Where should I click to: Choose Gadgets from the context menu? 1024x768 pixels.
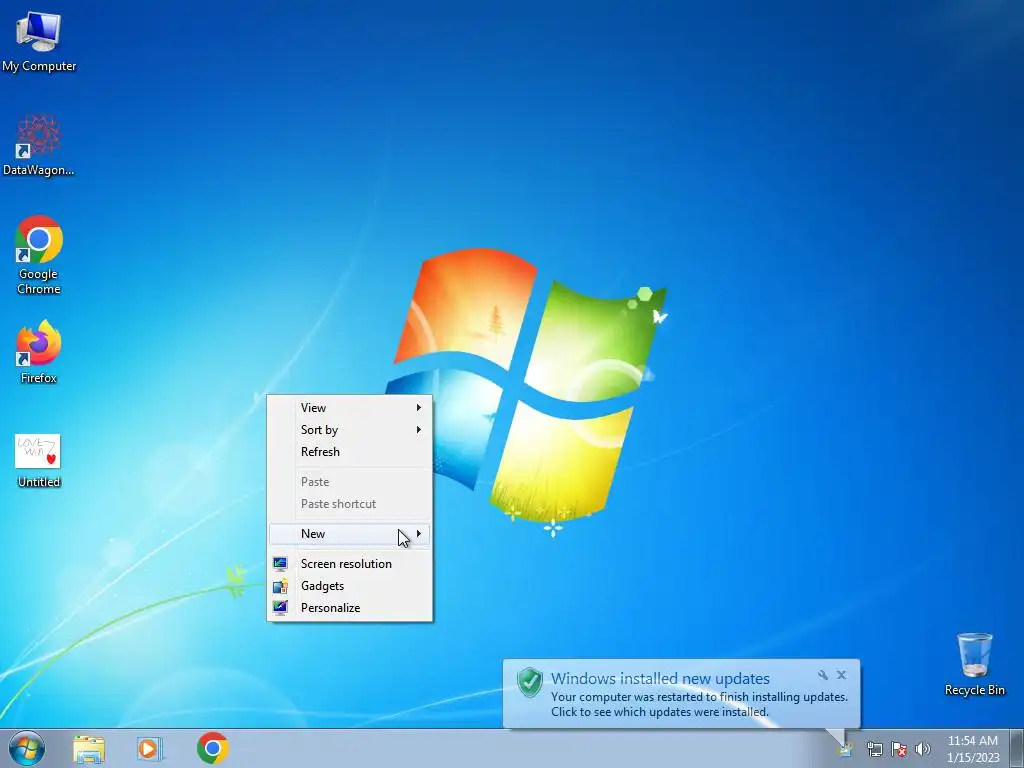pos(349,586)
